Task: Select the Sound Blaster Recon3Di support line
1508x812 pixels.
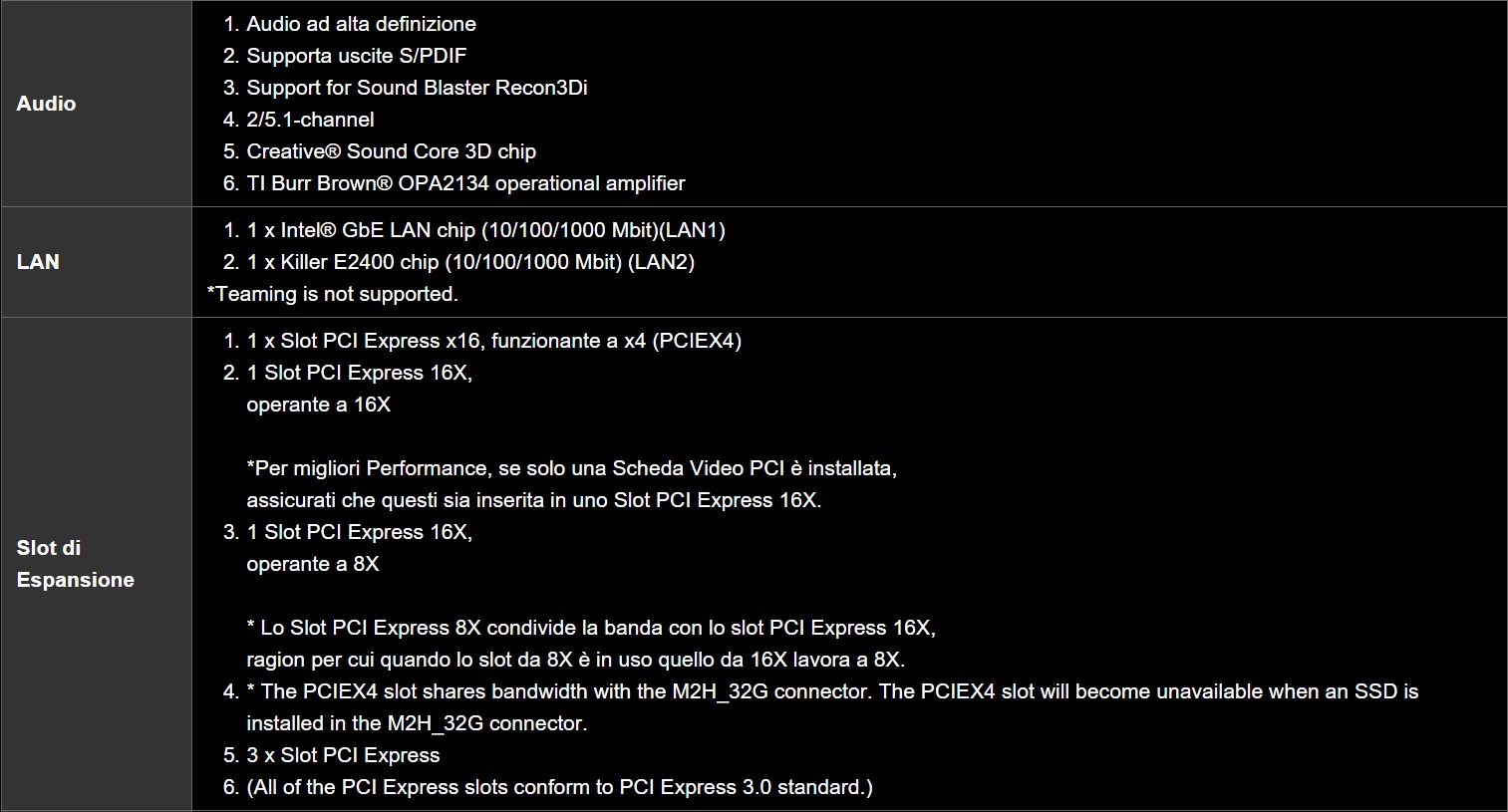Action: click(x=417, y=88)
